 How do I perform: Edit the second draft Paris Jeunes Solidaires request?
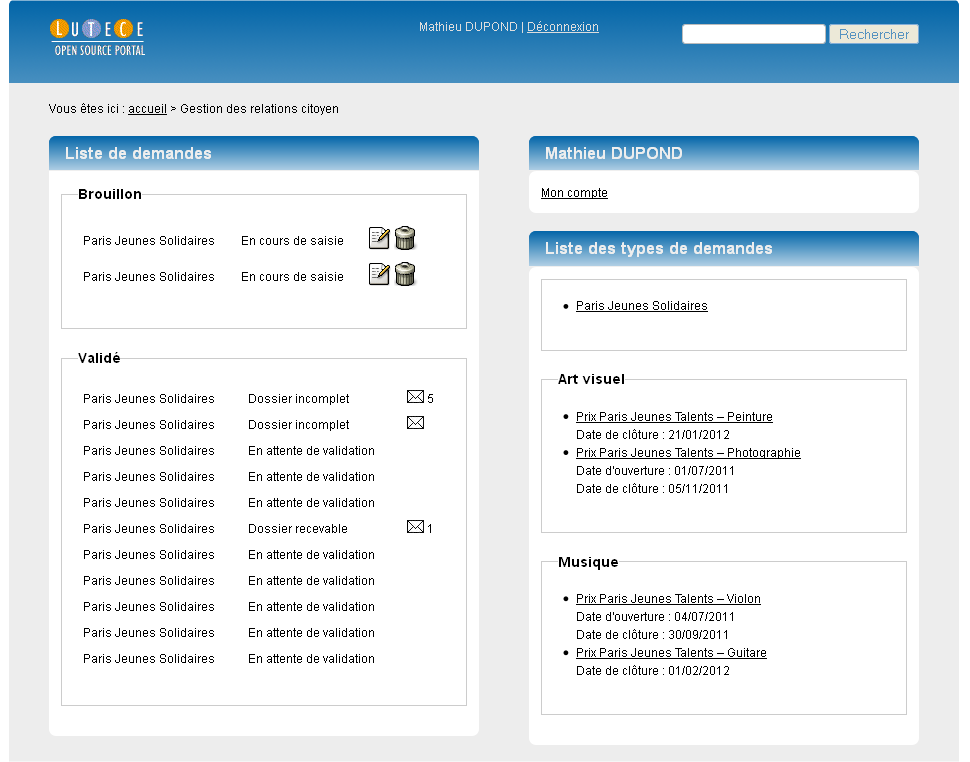tap(379, 274)
